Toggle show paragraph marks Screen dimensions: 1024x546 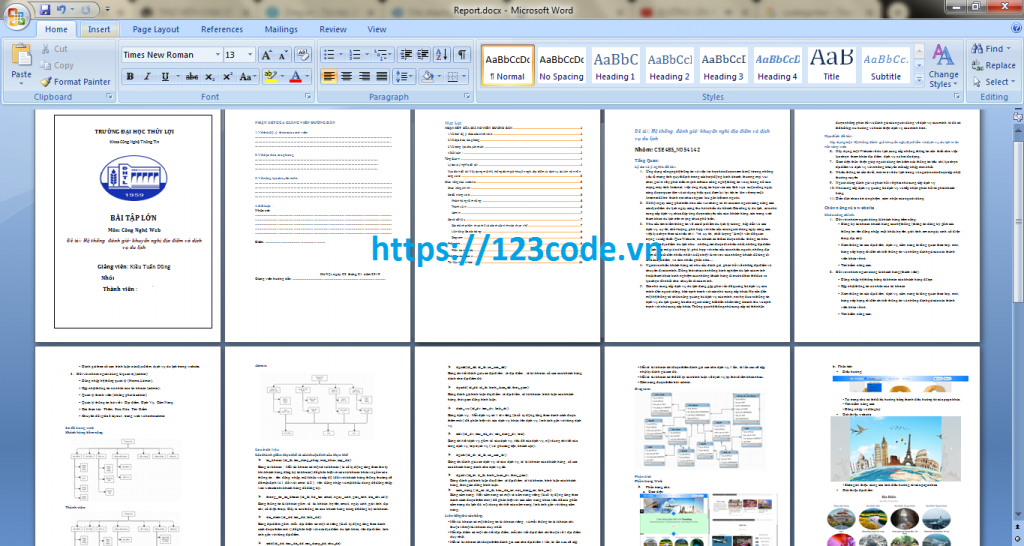462,55
